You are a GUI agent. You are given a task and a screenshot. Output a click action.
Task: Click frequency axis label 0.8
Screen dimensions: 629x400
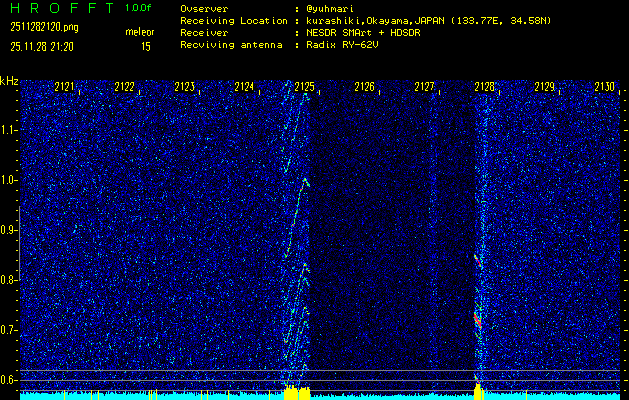point(9,280)
